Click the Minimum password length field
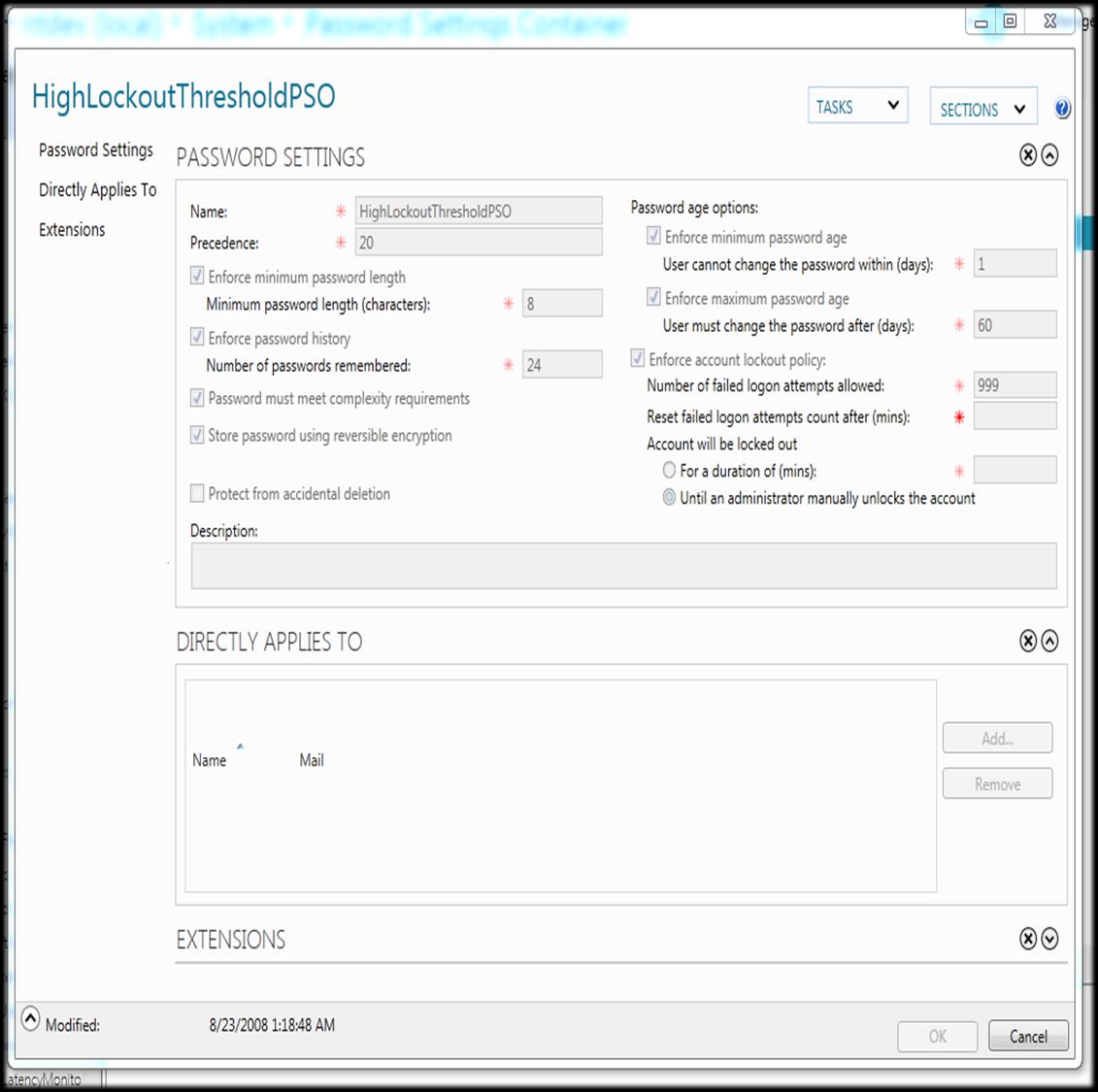Image resolution: width=1098 pixels, height=1092 pixels. coord(562,303)
